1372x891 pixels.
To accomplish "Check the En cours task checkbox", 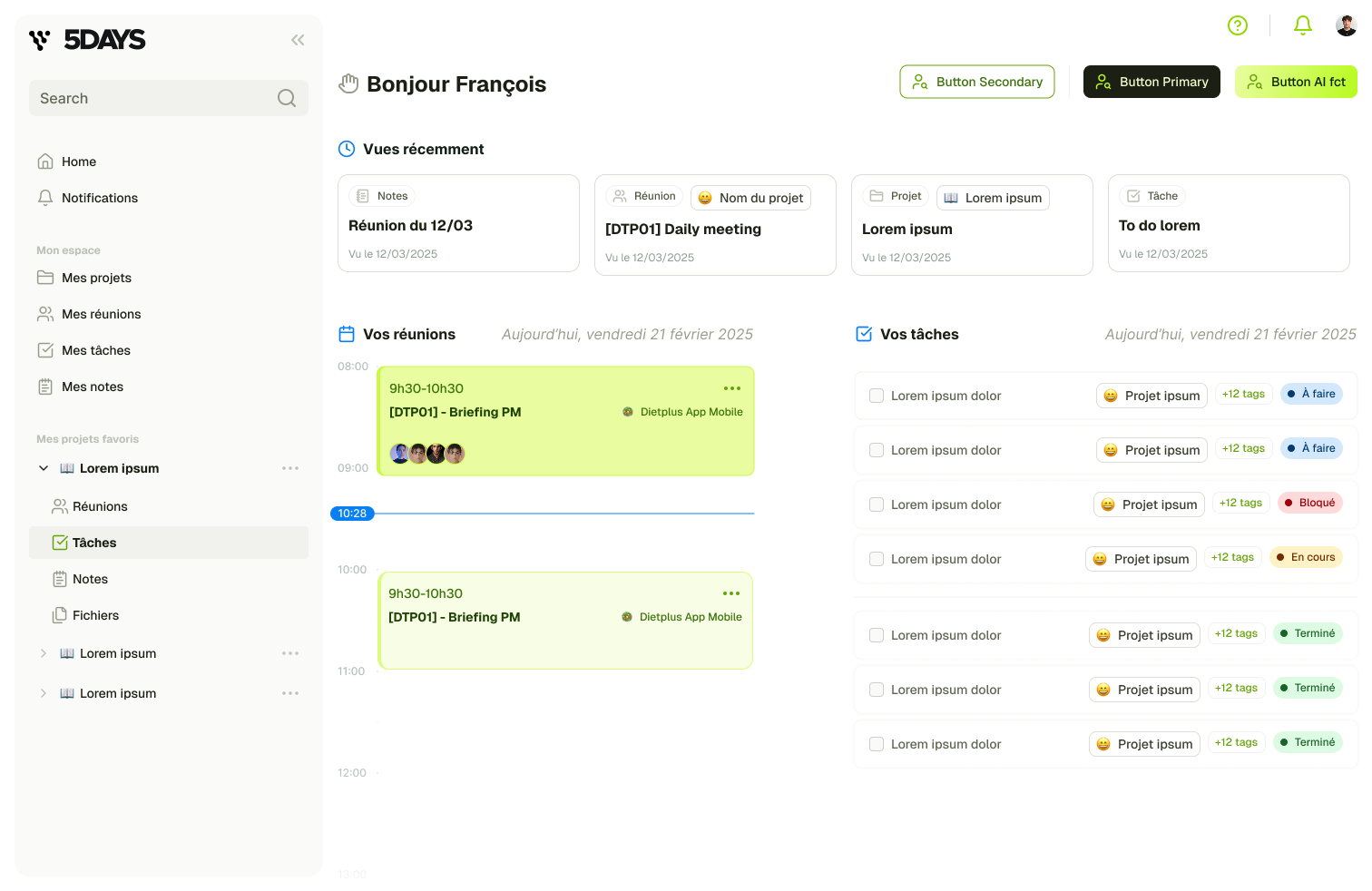I will [x=877, y=559].
